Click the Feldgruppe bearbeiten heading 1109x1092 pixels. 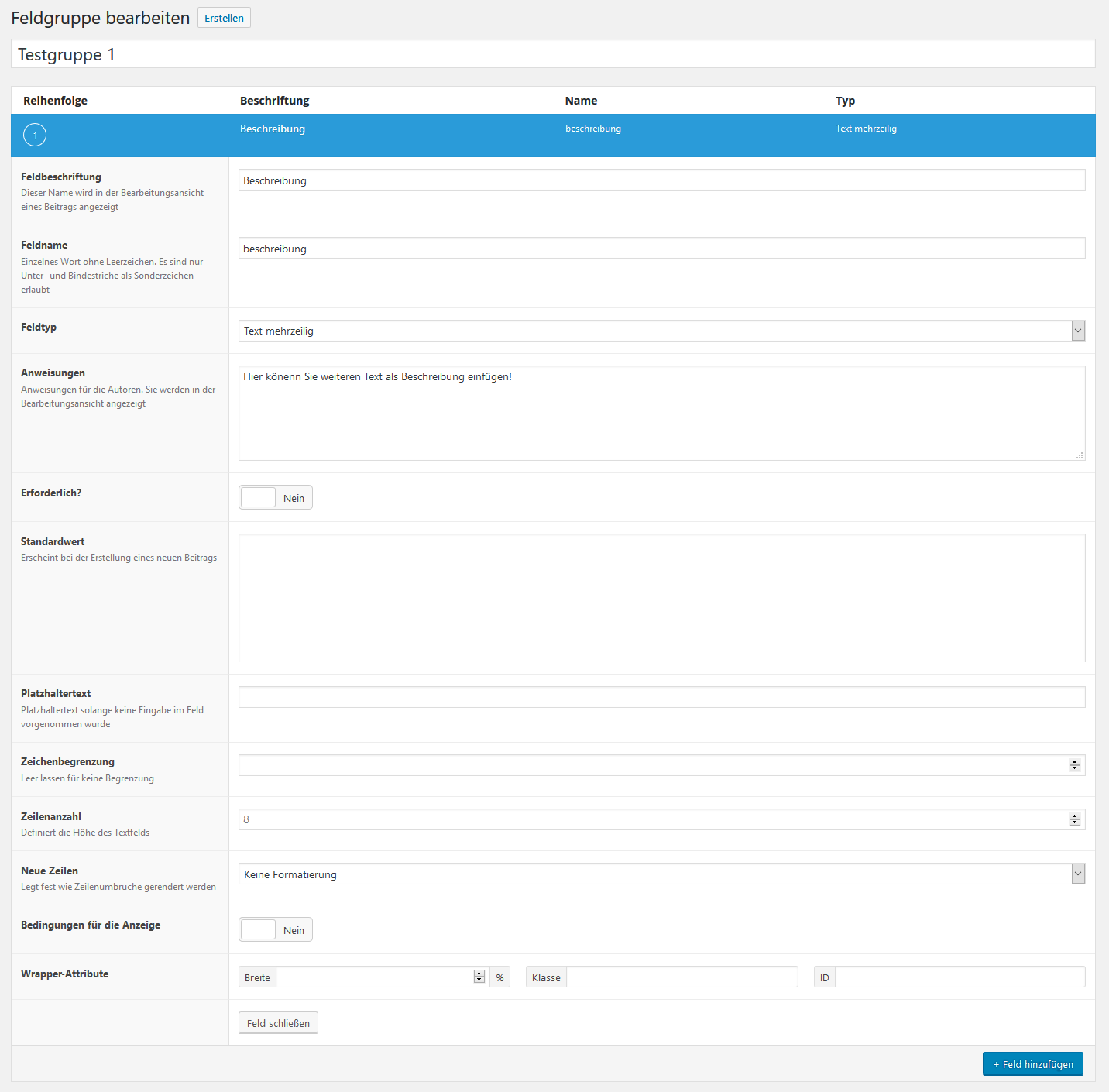tap(101, 18)
